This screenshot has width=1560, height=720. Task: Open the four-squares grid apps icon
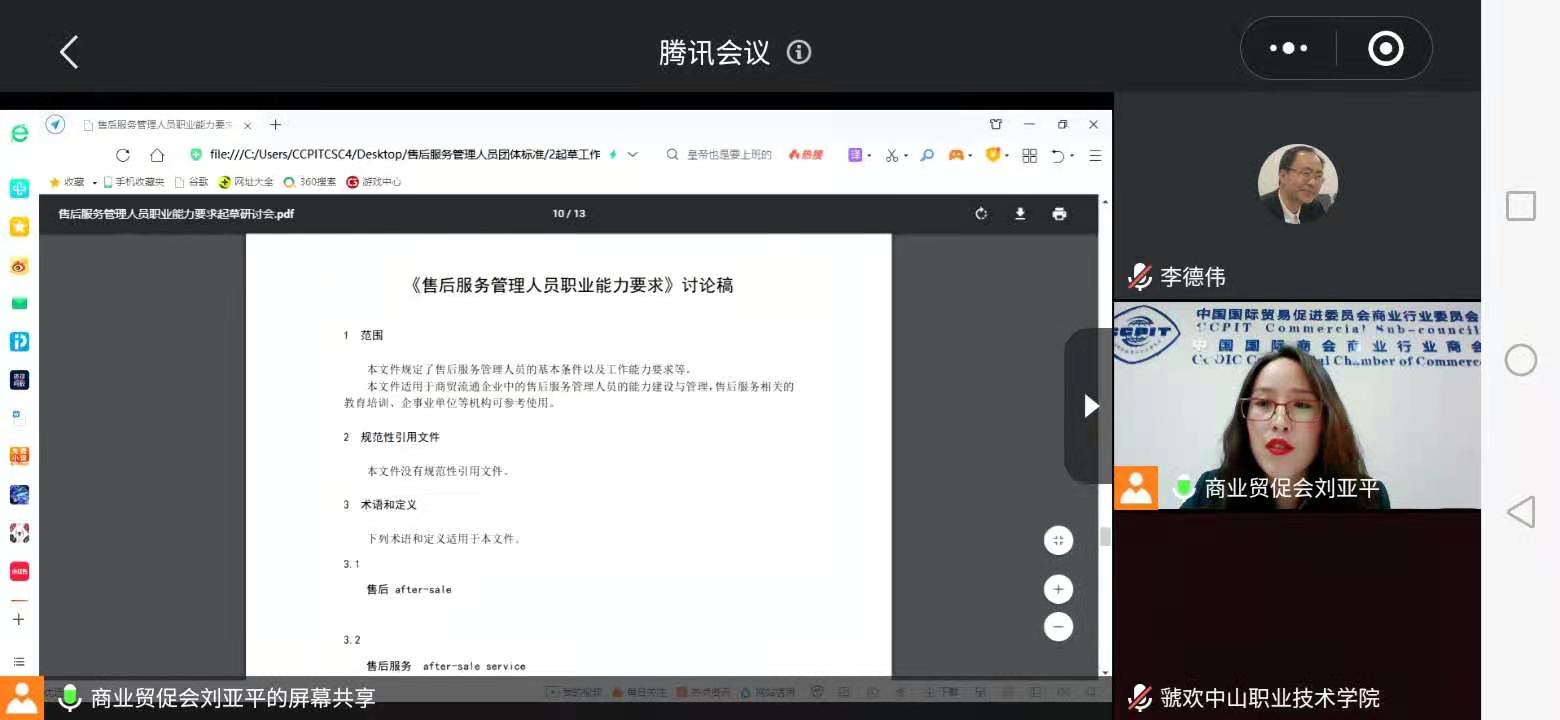pos(1029,155)
